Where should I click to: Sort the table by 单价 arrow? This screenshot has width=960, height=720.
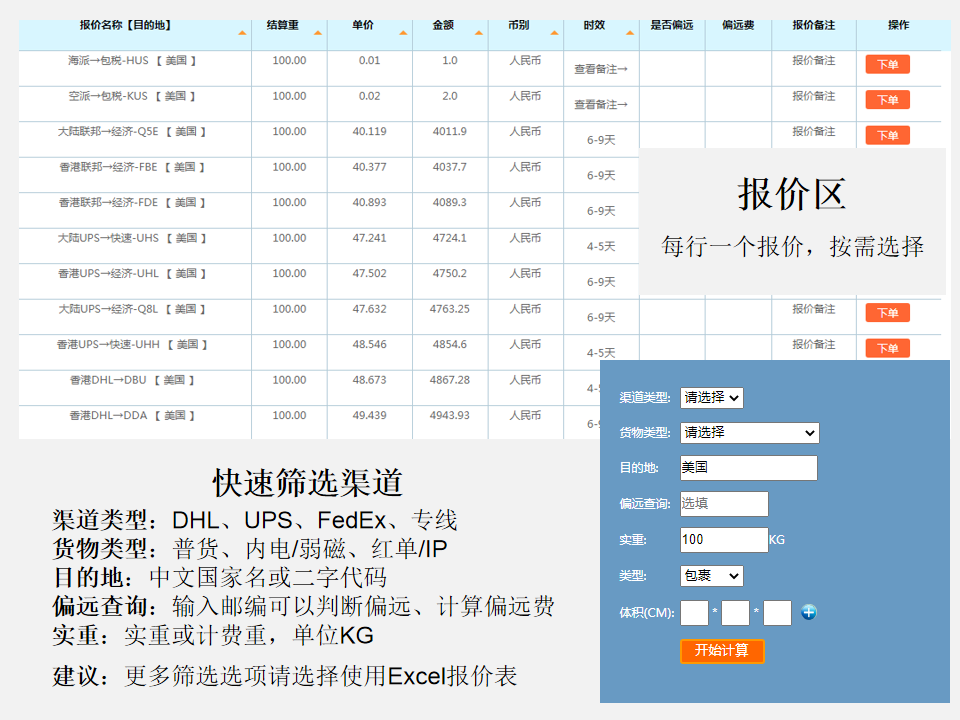tap(403, 34)
